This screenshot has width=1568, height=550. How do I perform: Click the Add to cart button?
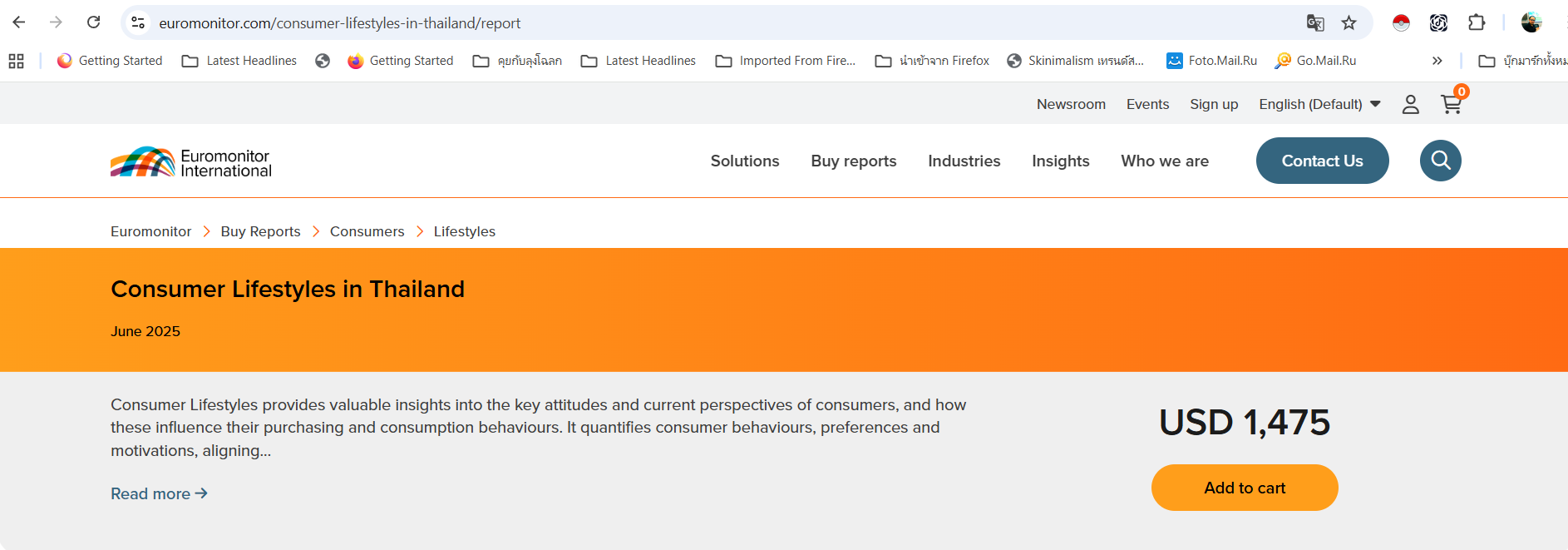(1244, 488)
